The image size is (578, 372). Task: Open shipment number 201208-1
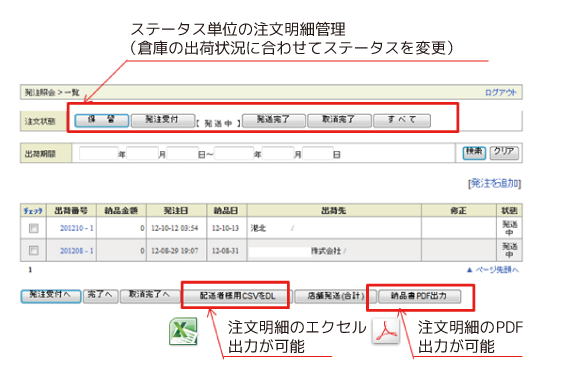pos(76,251)
